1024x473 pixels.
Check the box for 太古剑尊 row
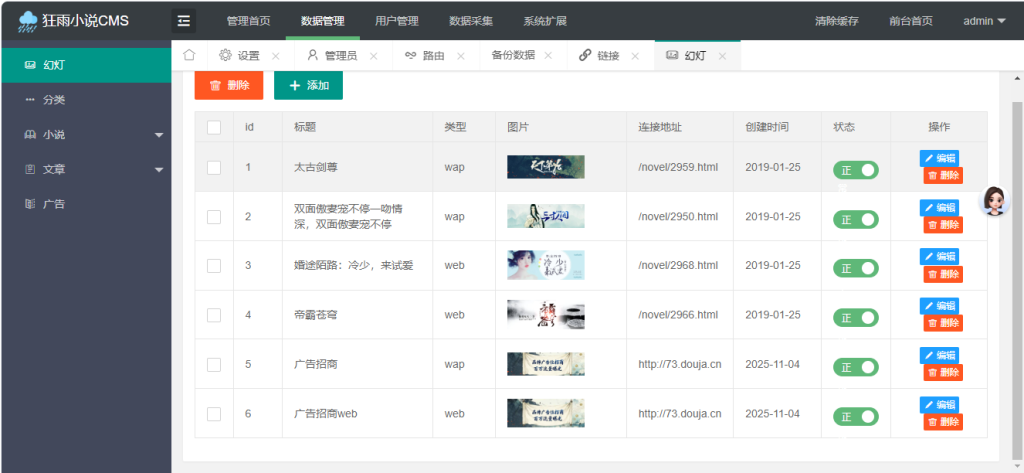coord(214,167)
